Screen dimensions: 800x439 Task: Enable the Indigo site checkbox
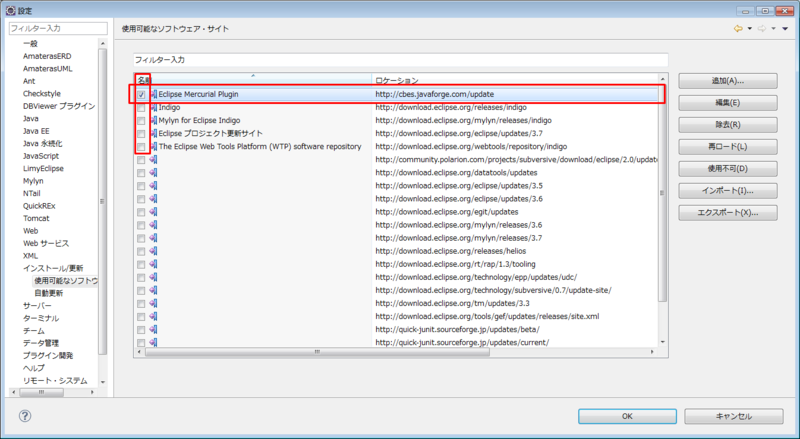tap(141, 108)
